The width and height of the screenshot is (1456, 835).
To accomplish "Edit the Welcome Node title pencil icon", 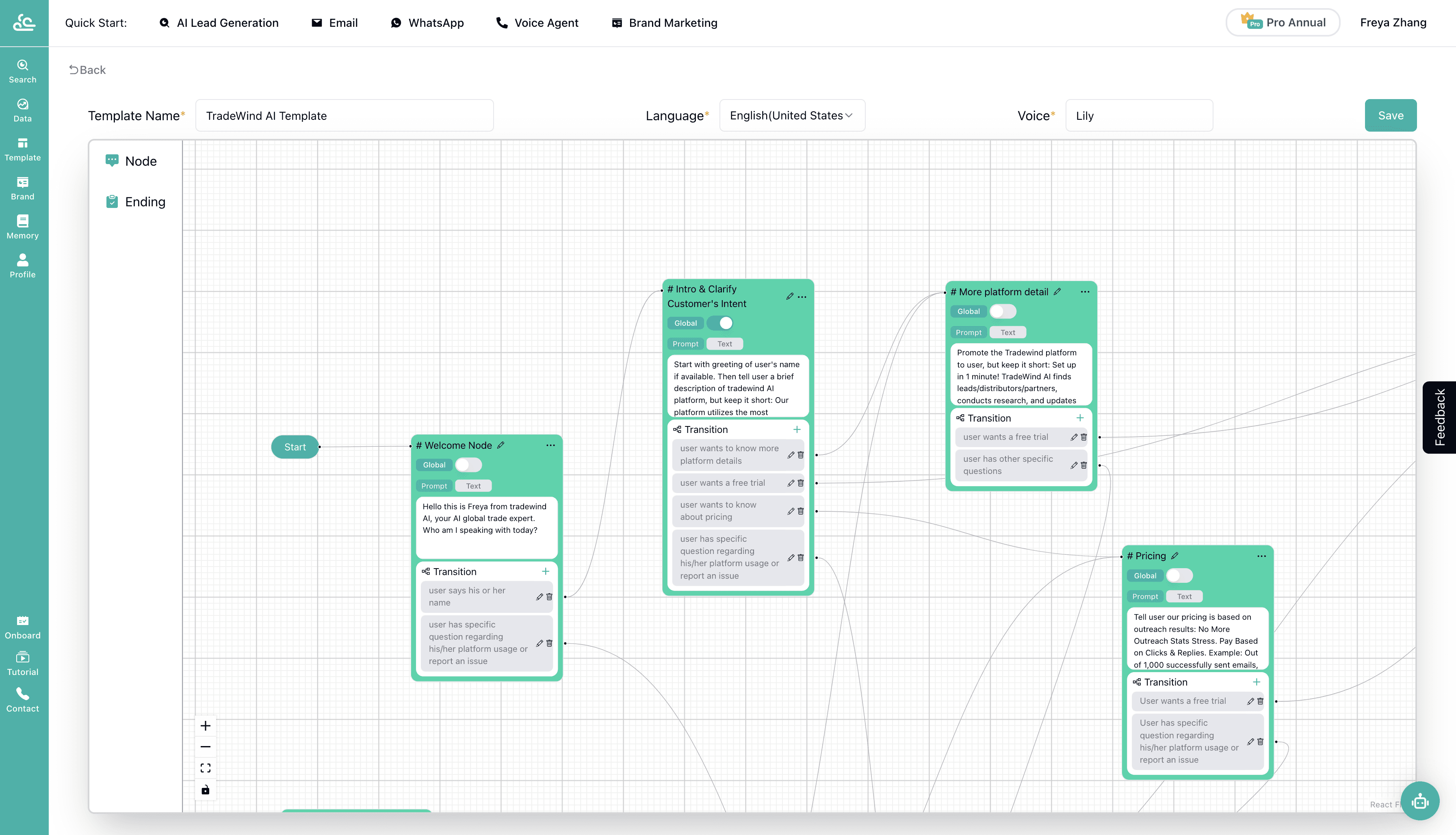I will click(501, 445).
